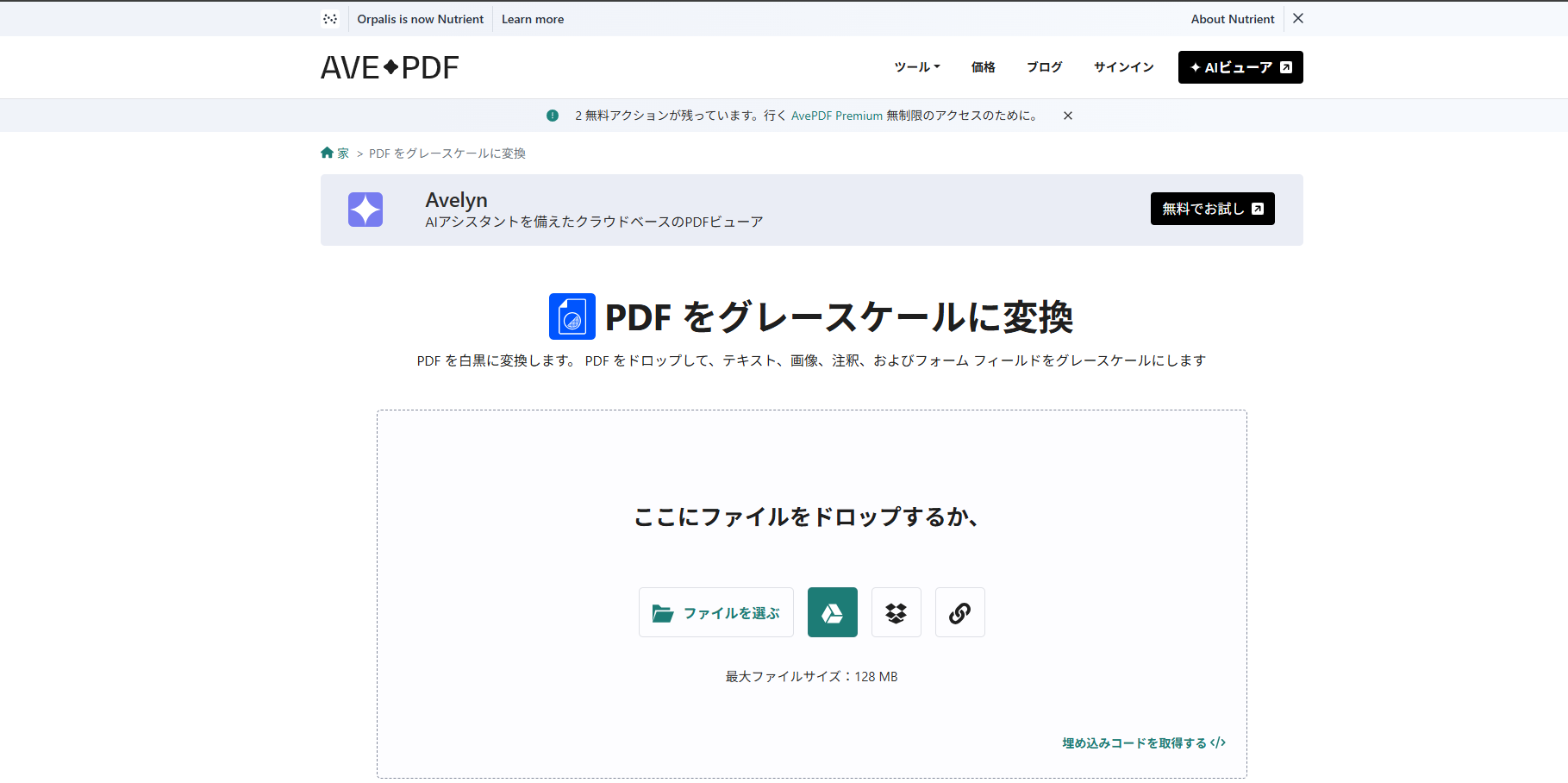This screenshot has height=783, width=1568.
Task: Follow the AvePDF Premium link
Action: tap(837, 116)
